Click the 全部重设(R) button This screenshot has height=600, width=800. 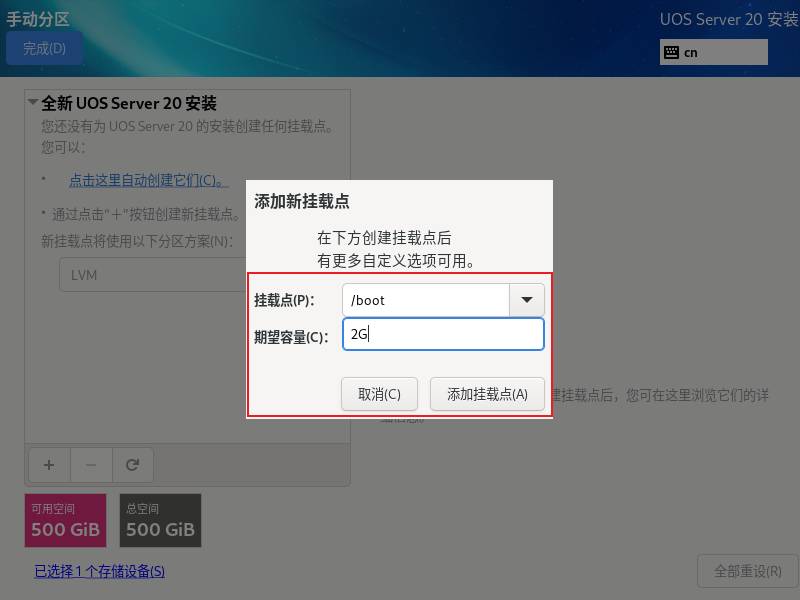747,571
